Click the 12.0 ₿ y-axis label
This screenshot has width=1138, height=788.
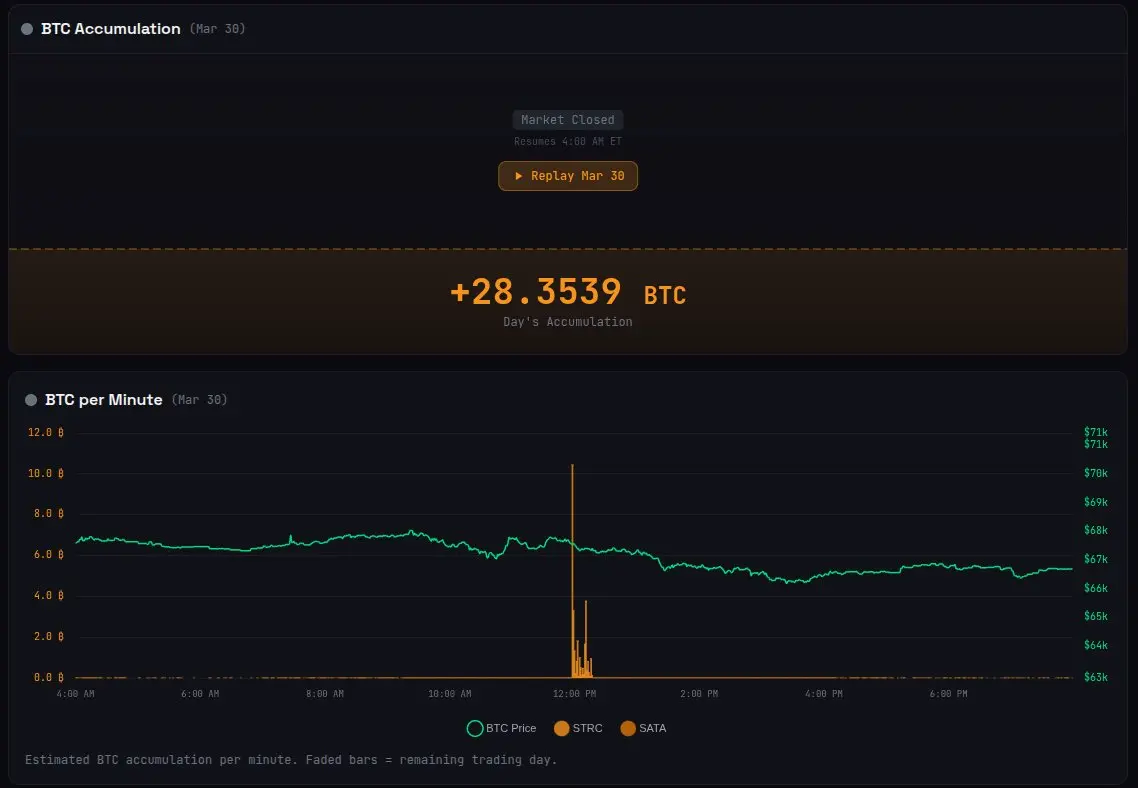tap(46, 432)
